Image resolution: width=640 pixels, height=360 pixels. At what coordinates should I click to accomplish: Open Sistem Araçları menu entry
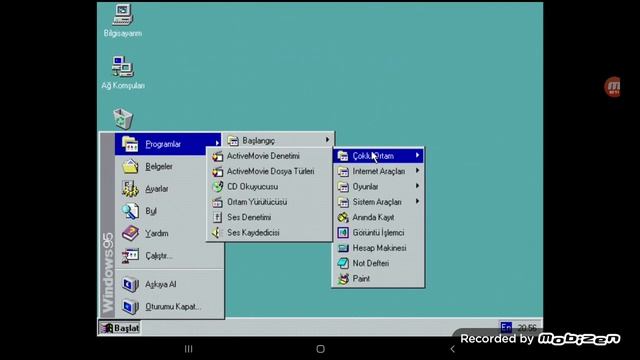pyautogui.click(x=378, y=202)
